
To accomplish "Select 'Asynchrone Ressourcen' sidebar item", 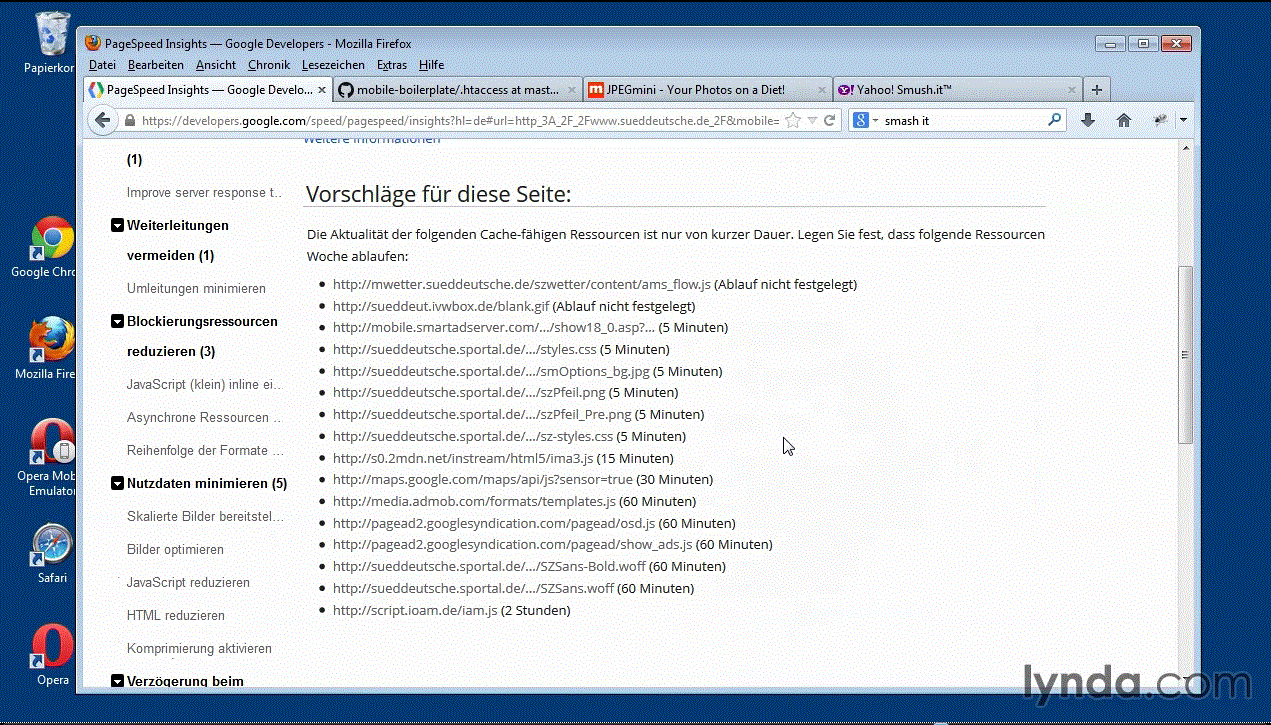I will pyautogui.click(x=204, y=417).
